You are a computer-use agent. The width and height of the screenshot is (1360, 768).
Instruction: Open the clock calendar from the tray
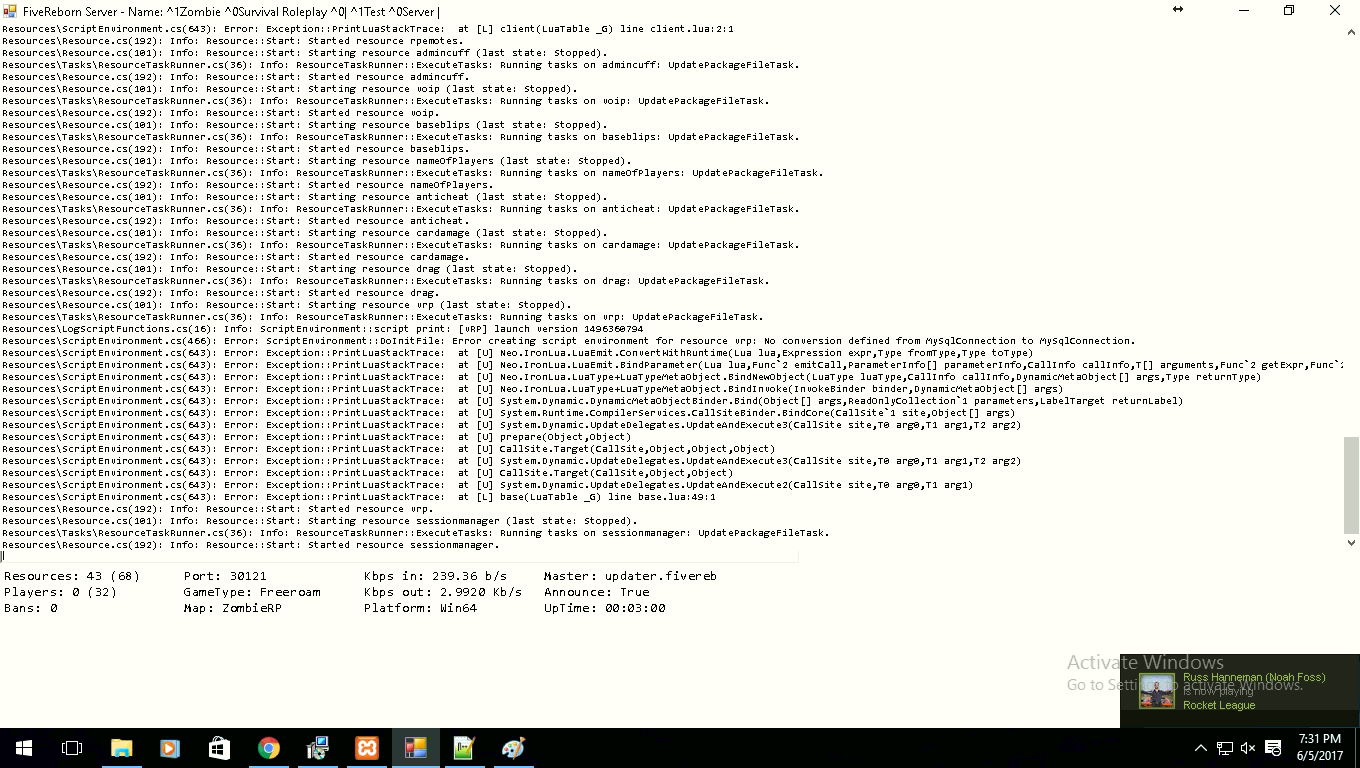tap(1322, 748)
